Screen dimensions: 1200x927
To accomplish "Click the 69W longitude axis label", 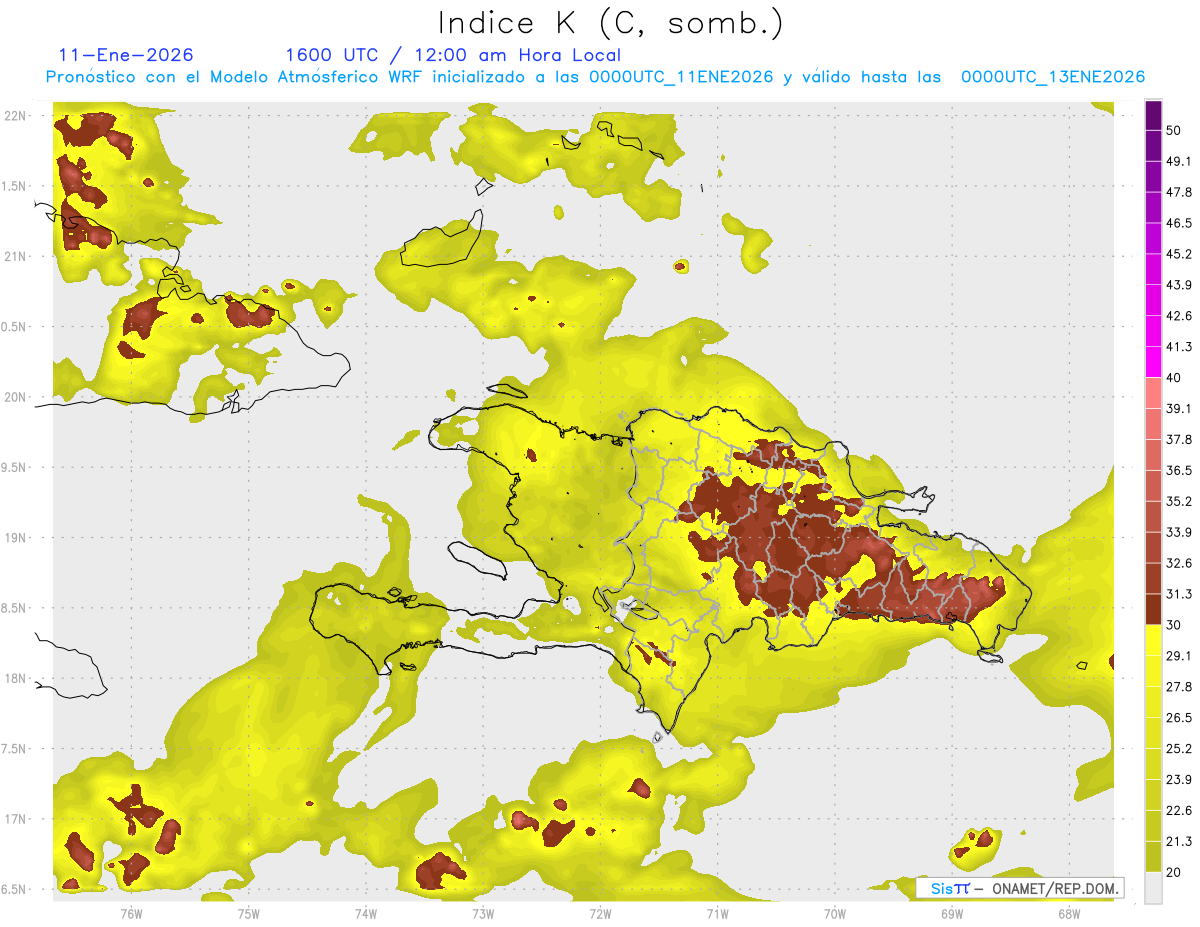I will 952,913.
